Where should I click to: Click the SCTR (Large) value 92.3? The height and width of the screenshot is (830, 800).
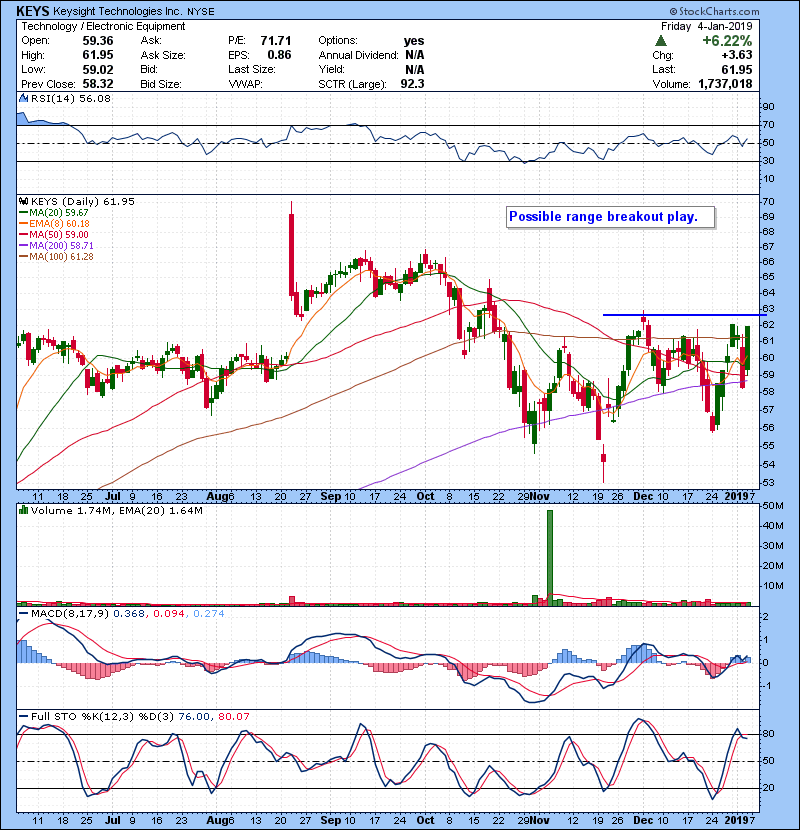pyautogui.click(x=412, y=84)
